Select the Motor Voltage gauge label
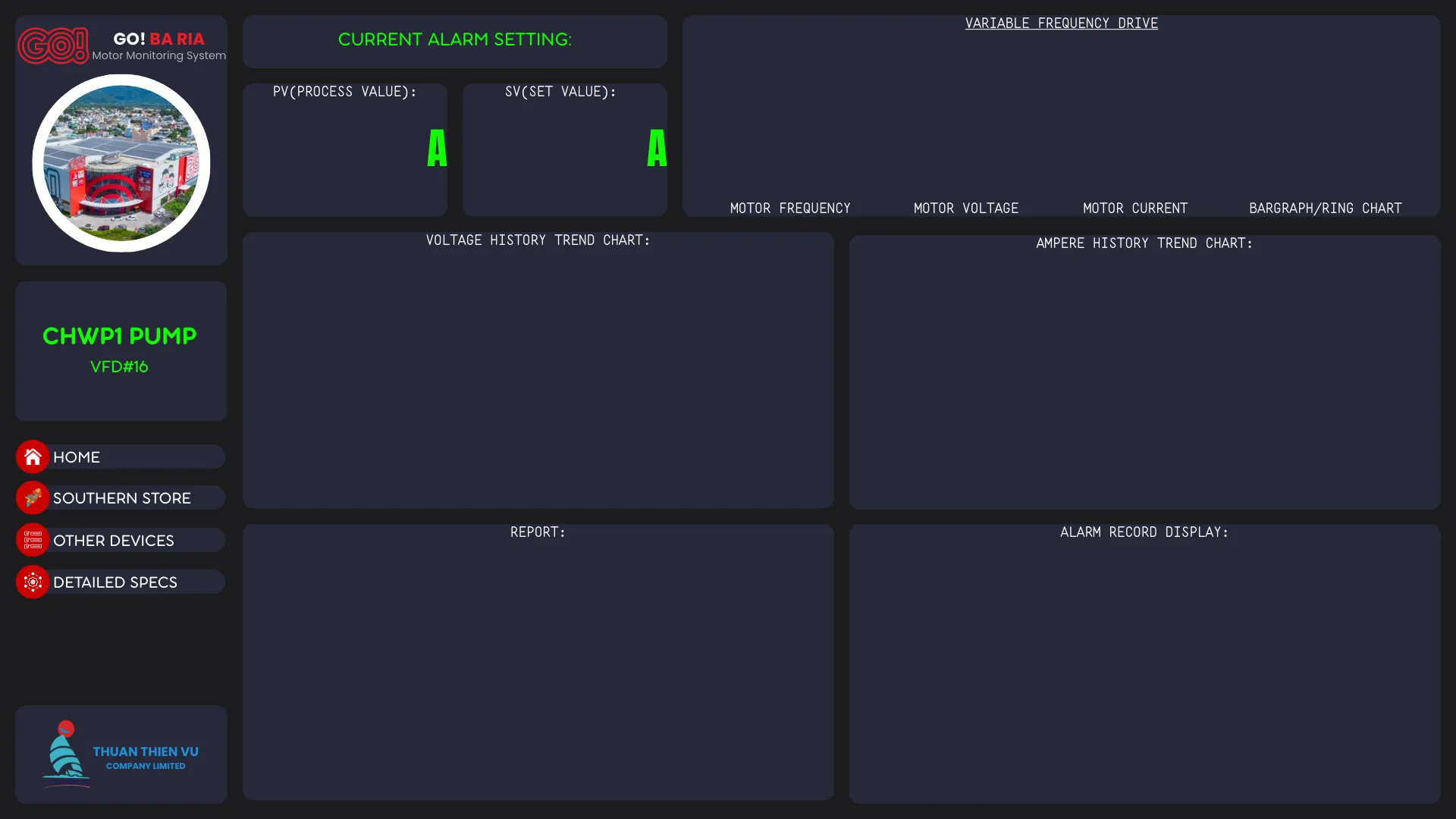The image size is (1456, 819). point(965,209)
